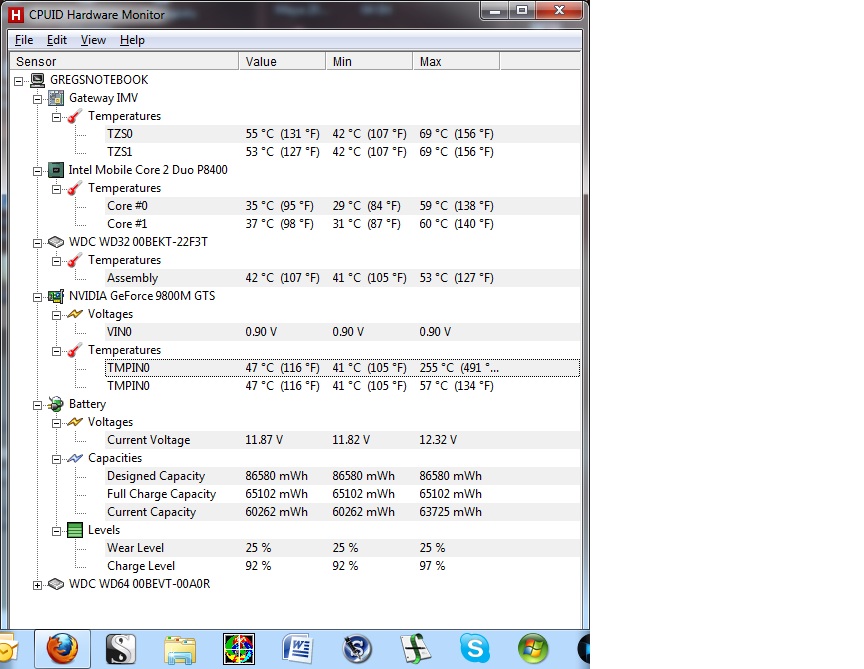The image size is (864, 669).
Task: Collapse NVIDIA Voltages section
Action: click(x=56, y=315)
